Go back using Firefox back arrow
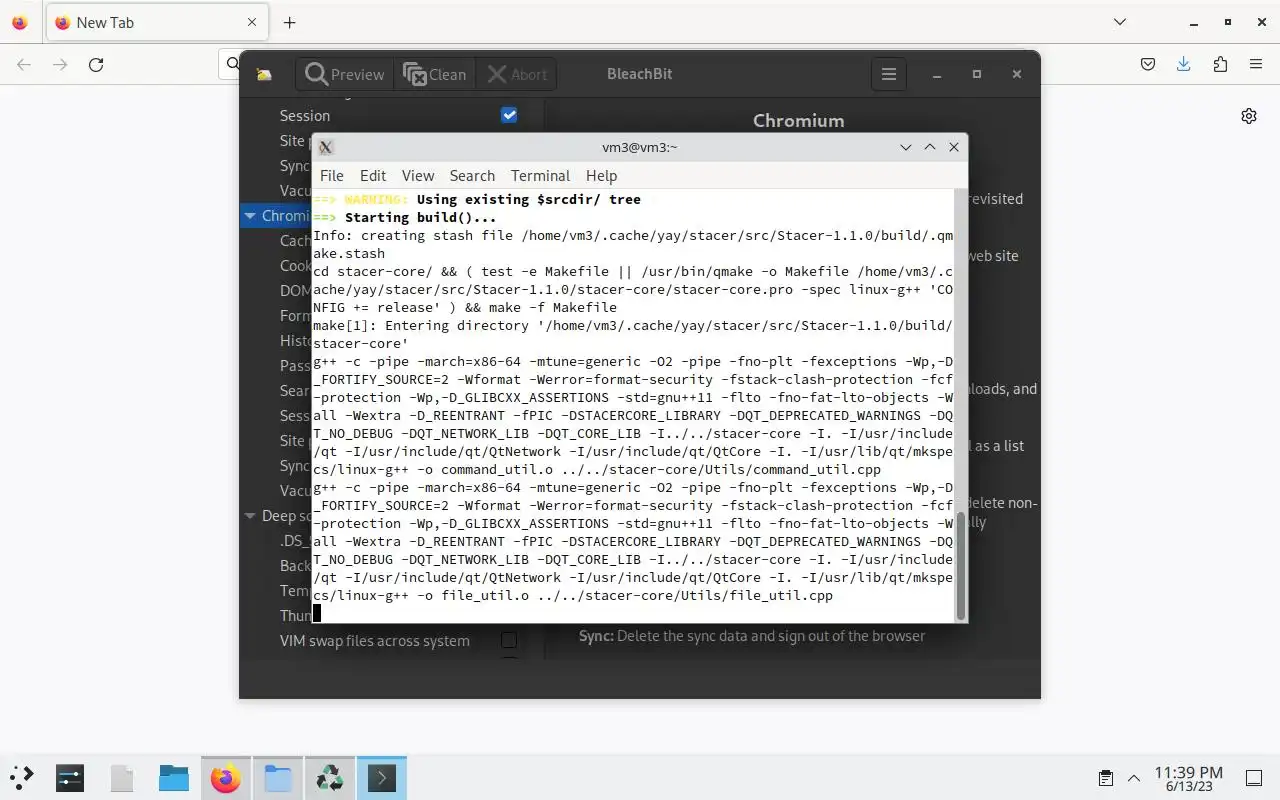 click(24, 64)
